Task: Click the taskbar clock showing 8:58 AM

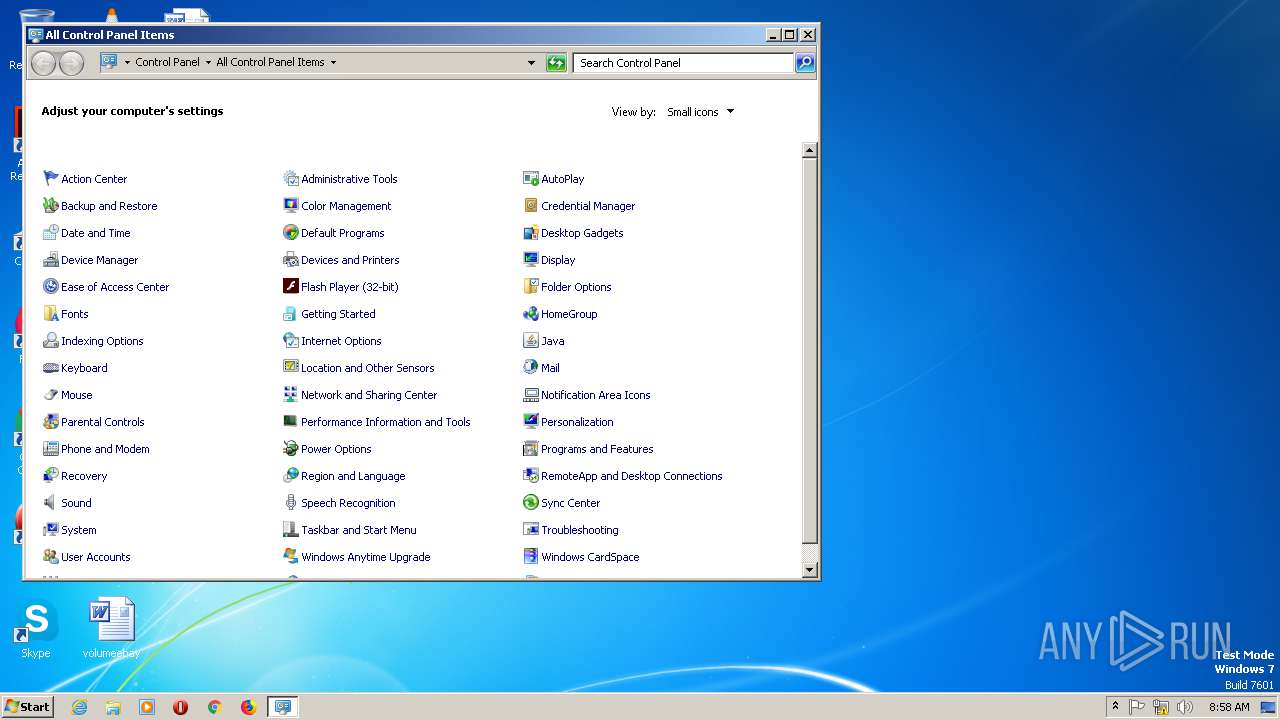Action: click(x=1229, y=707)
